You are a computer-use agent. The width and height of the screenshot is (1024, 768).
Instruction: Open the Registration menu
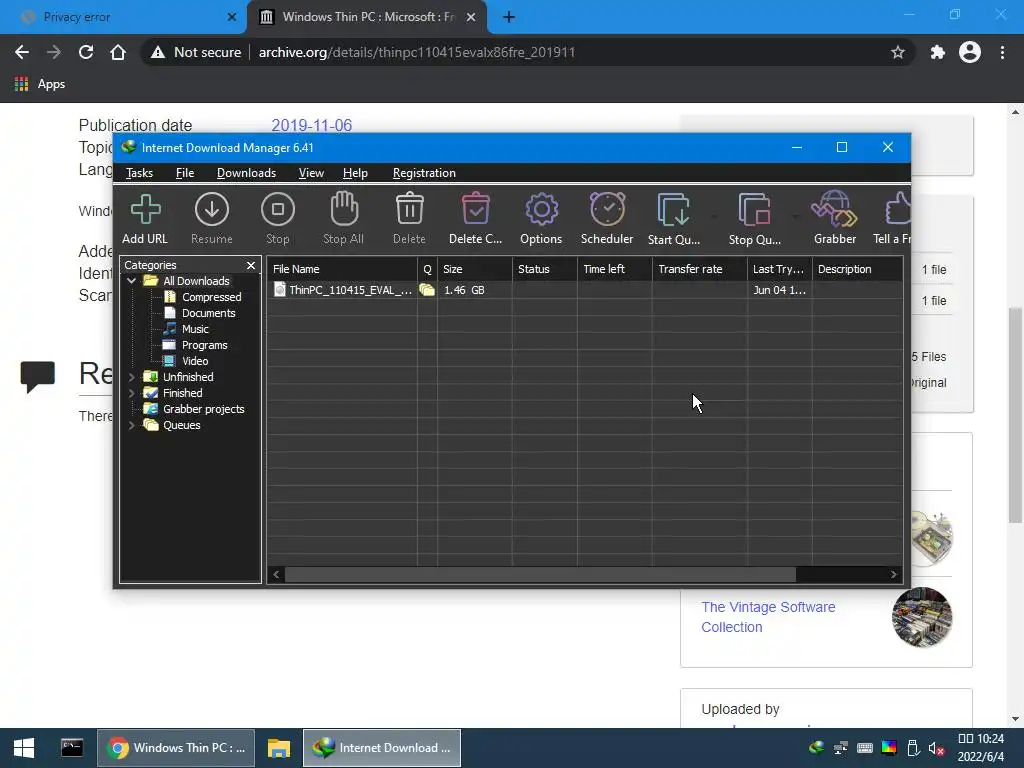point(424,173)
